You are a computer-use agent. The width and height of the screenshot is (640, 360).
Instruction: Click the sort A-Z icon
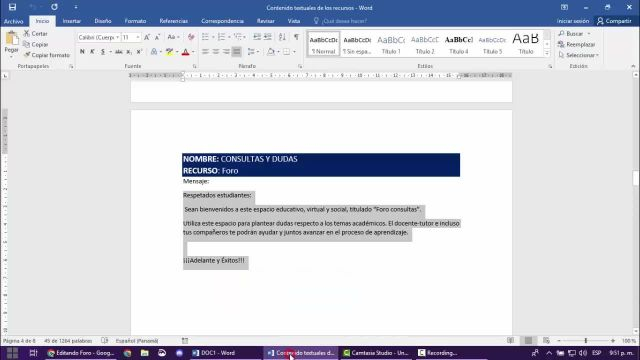(x=282, y=37)
